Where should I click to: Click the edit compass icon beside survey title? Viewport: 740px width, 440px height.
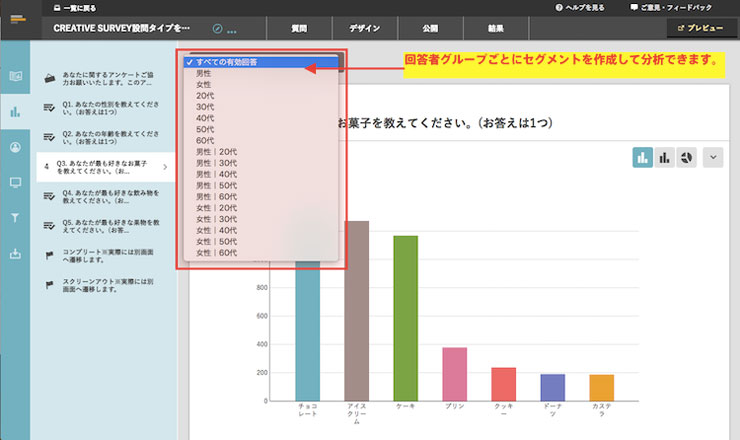(219, 28)
